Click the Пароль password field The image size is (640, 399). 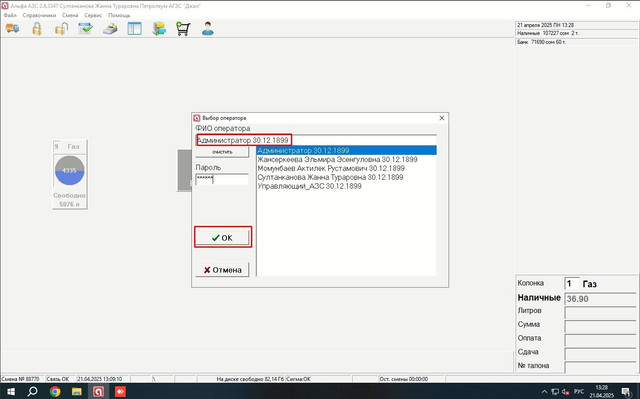[222, 179]
